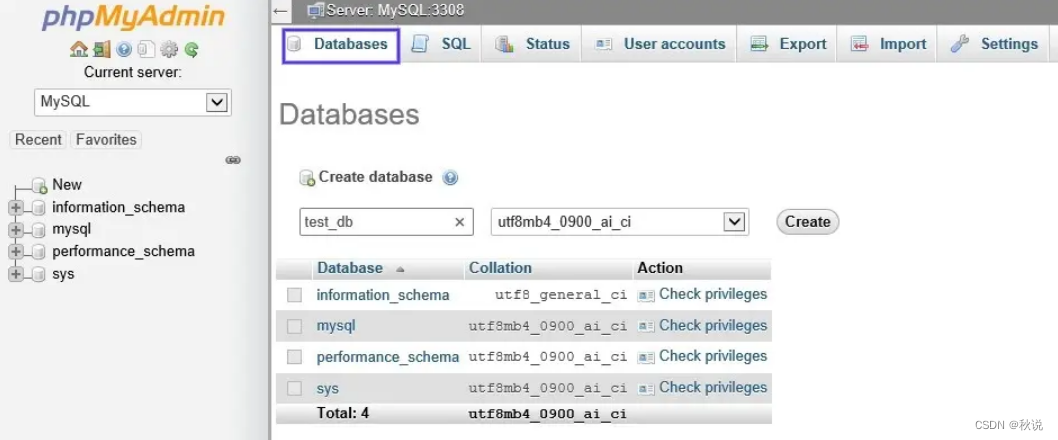Clear the test_db field with X icon
Viewport: 1058px width, 440px height.
460,222
